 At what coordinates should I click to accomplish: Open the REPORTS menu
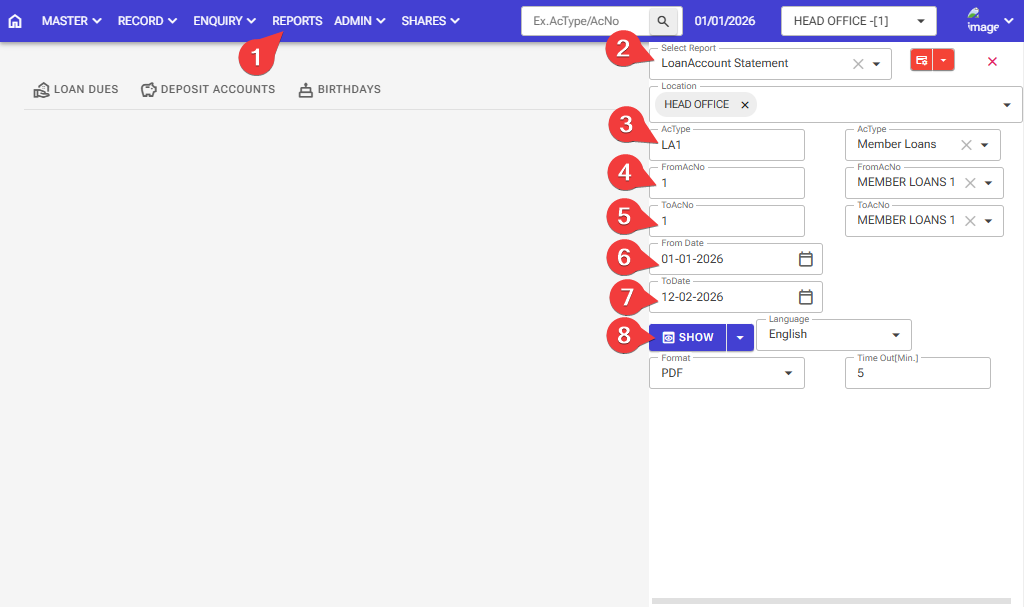click(297, 21)
